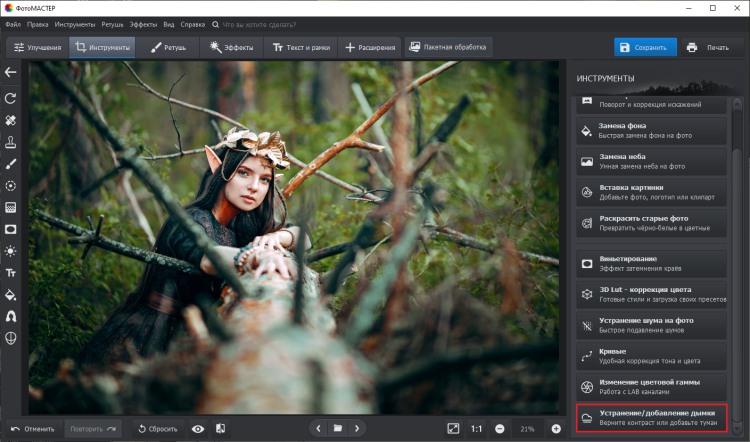Select the paint bucket fill tool
This screenshot has width=750, height=442.
[x=12, y=295]
